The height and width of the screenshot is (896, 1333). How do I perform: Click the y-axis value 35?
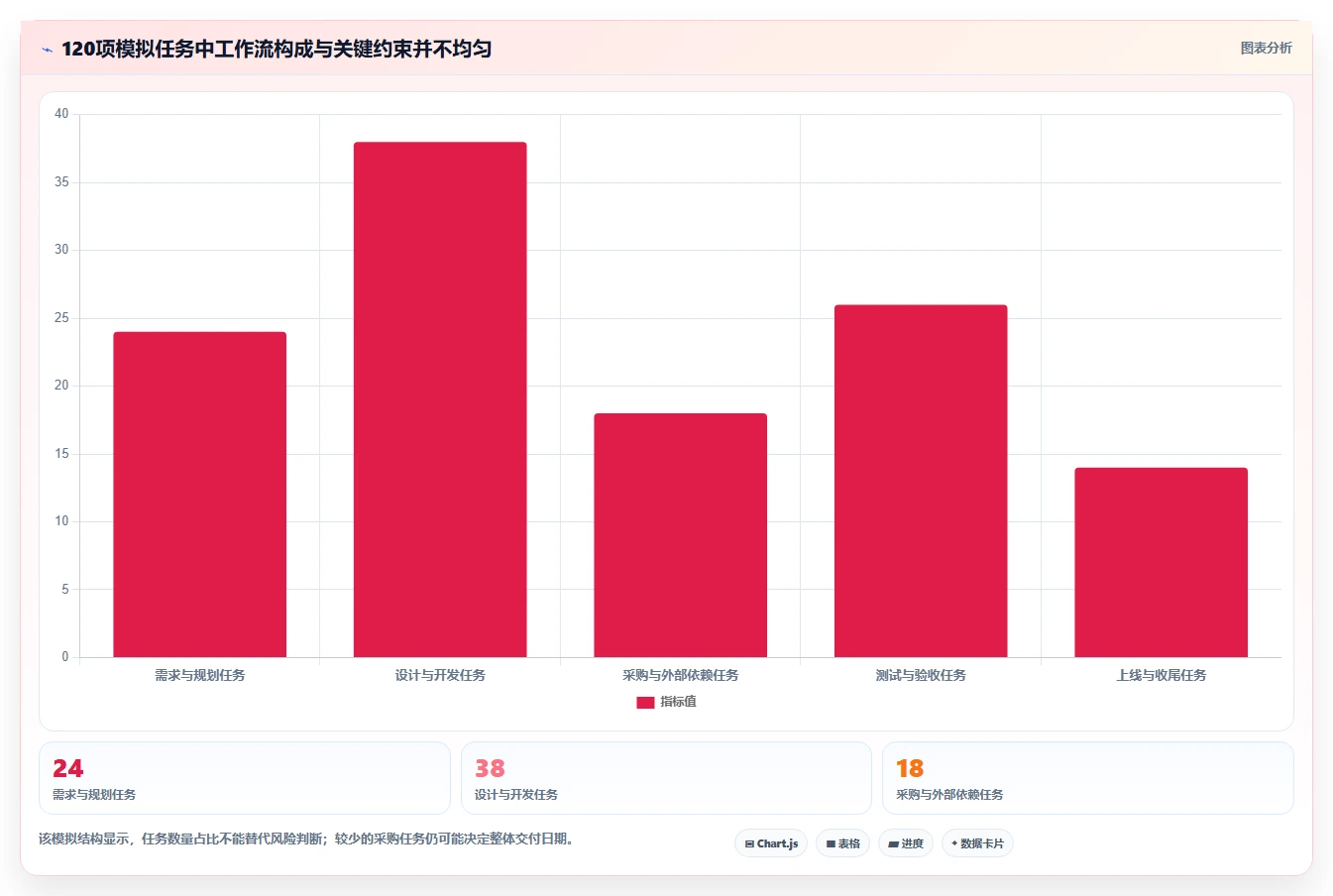pos(61,182)
